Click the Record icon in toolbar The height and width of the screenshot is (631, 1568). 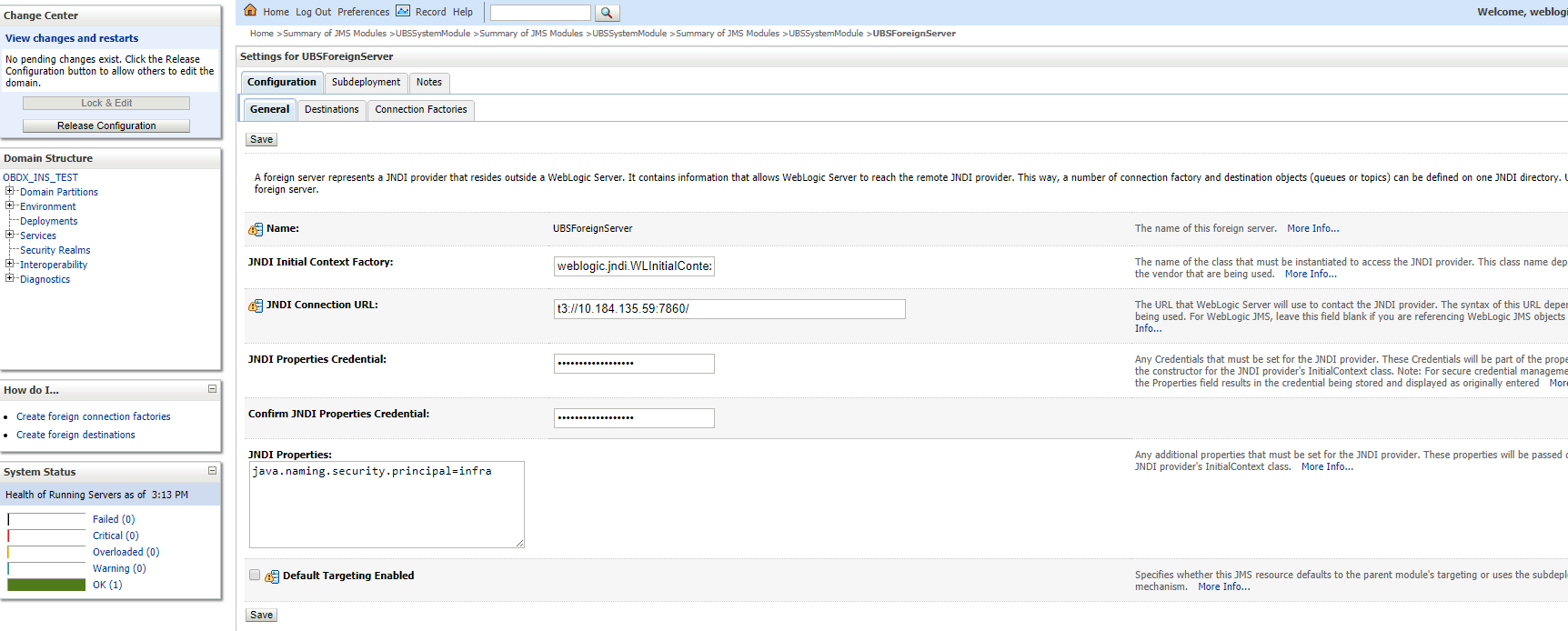point(403,11)
